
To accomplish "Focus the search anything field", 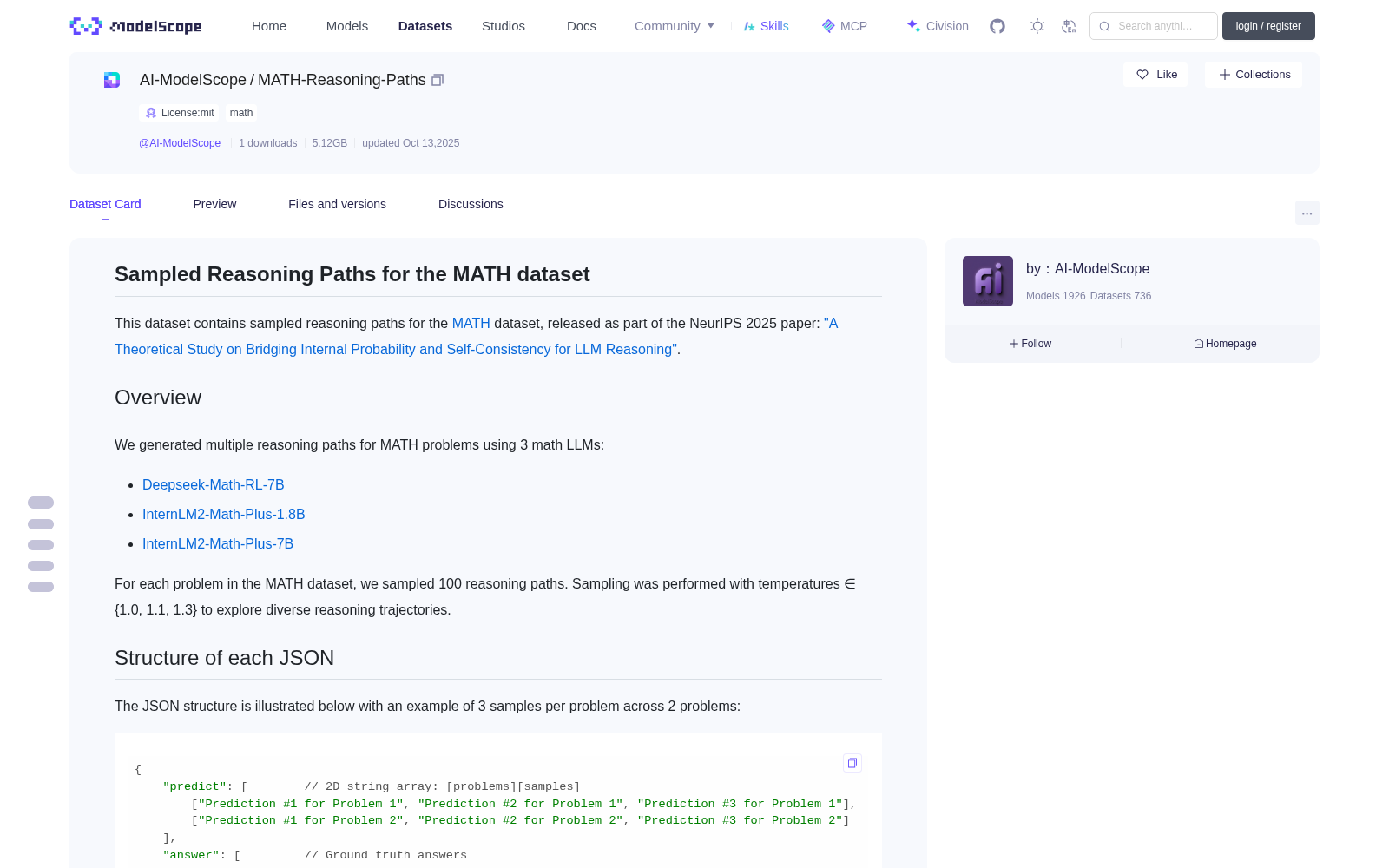I will 1154,26.
